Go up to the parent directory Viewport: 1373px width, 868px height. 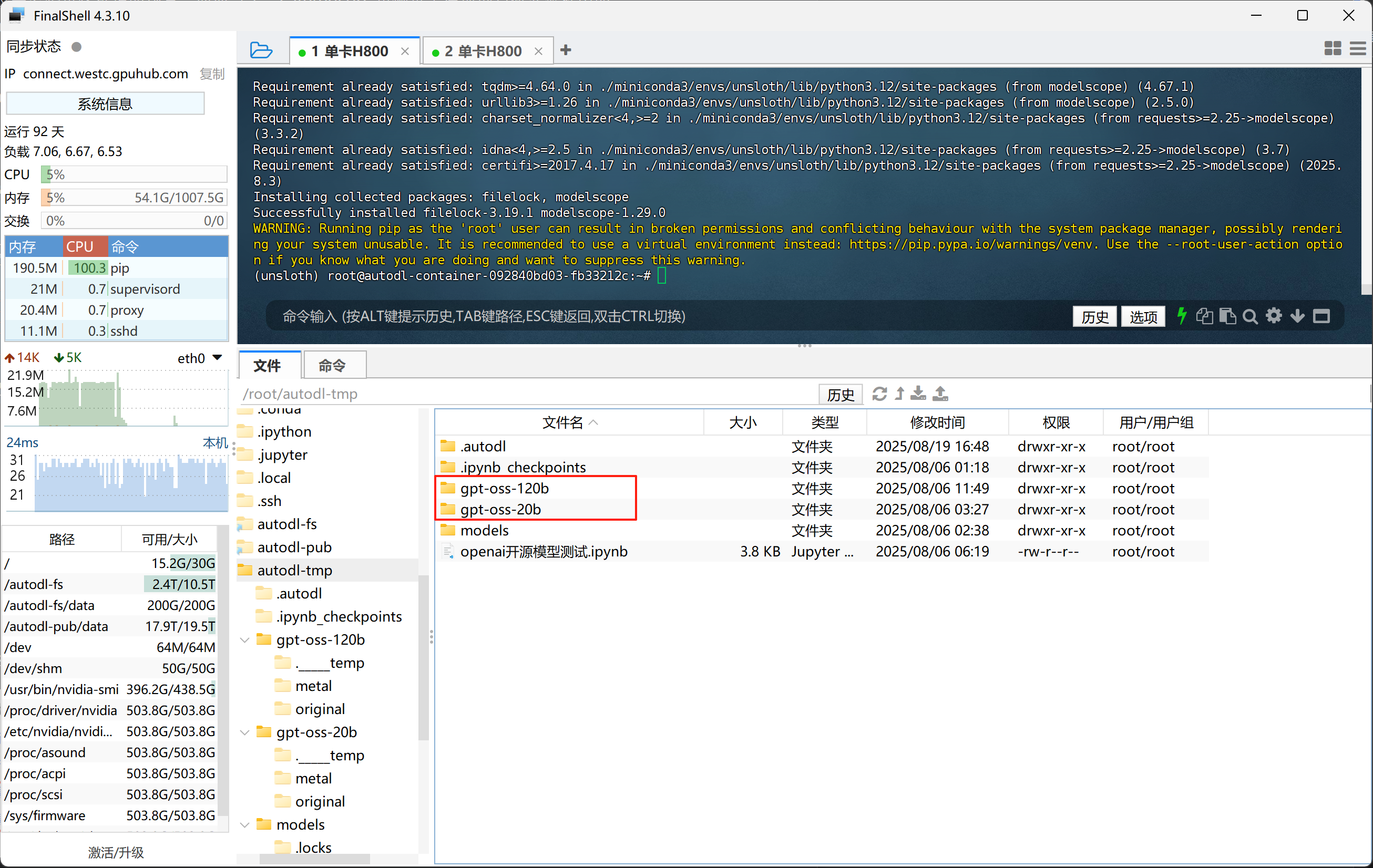coord(900,394)
